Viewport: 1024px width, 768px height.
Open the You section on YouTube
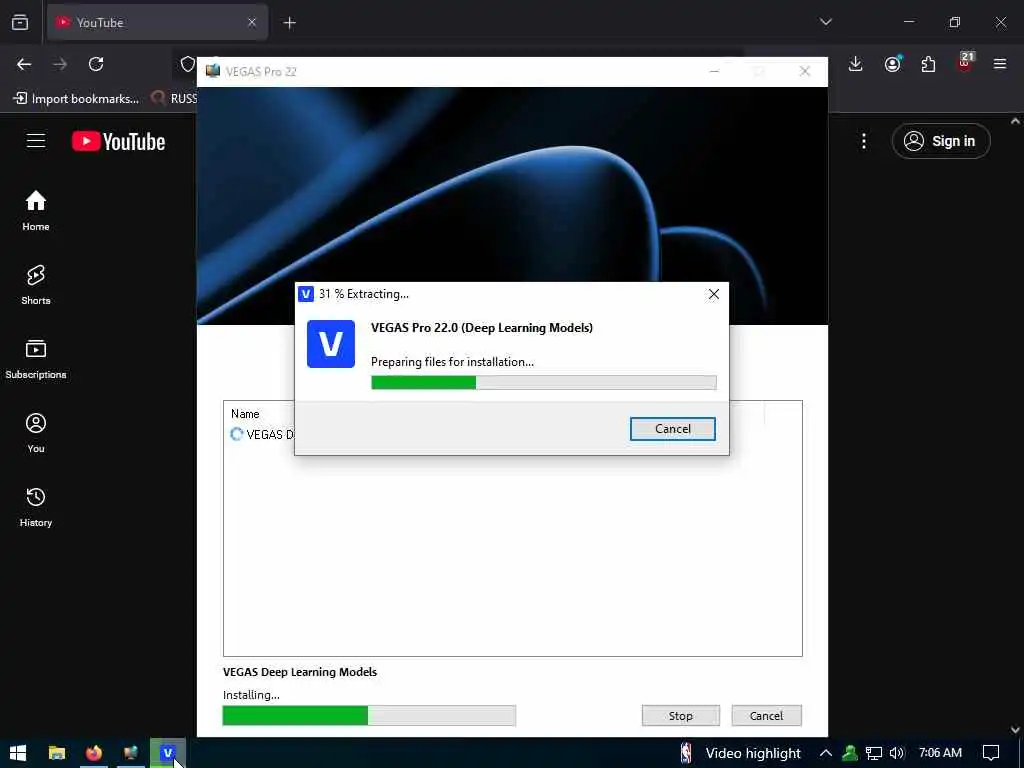click(36, 432)
